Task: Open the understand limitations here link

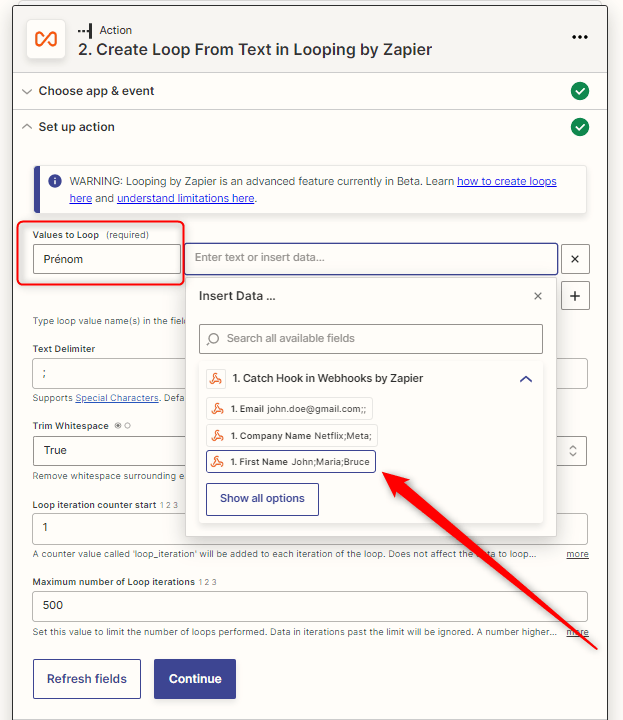Action: pos(185,198)
